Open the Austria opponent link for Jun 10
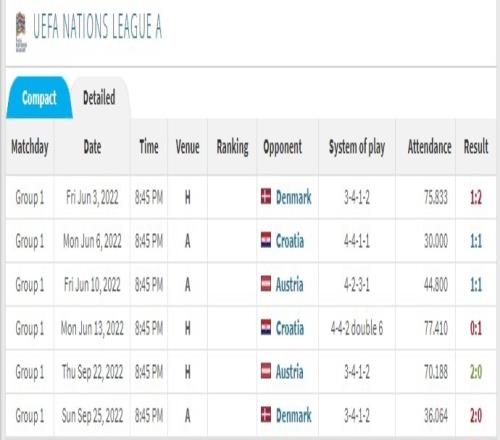The image size is (500, 440). (289, 285)
